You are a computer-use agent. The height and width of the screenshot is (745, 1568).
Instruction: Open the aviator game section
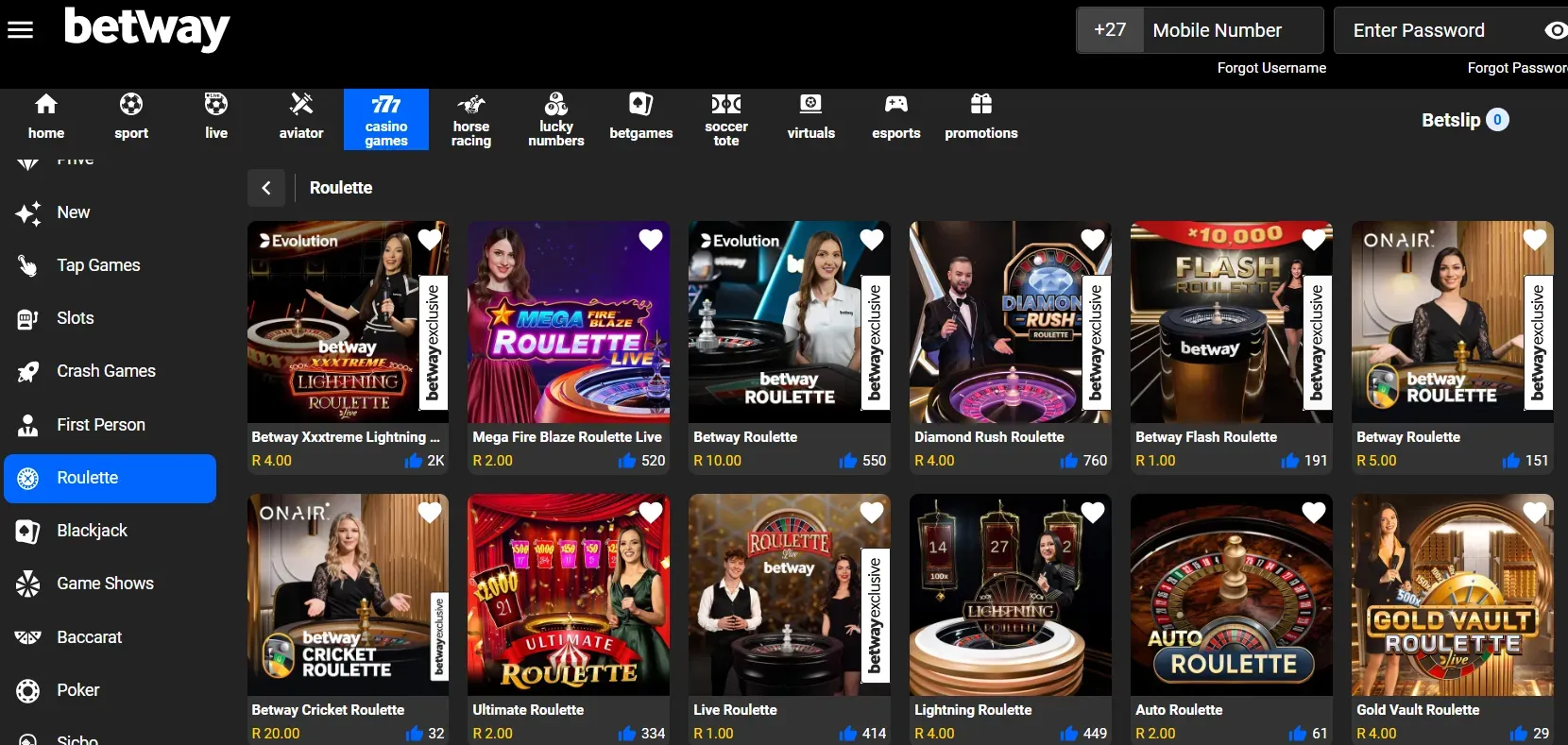301,118
